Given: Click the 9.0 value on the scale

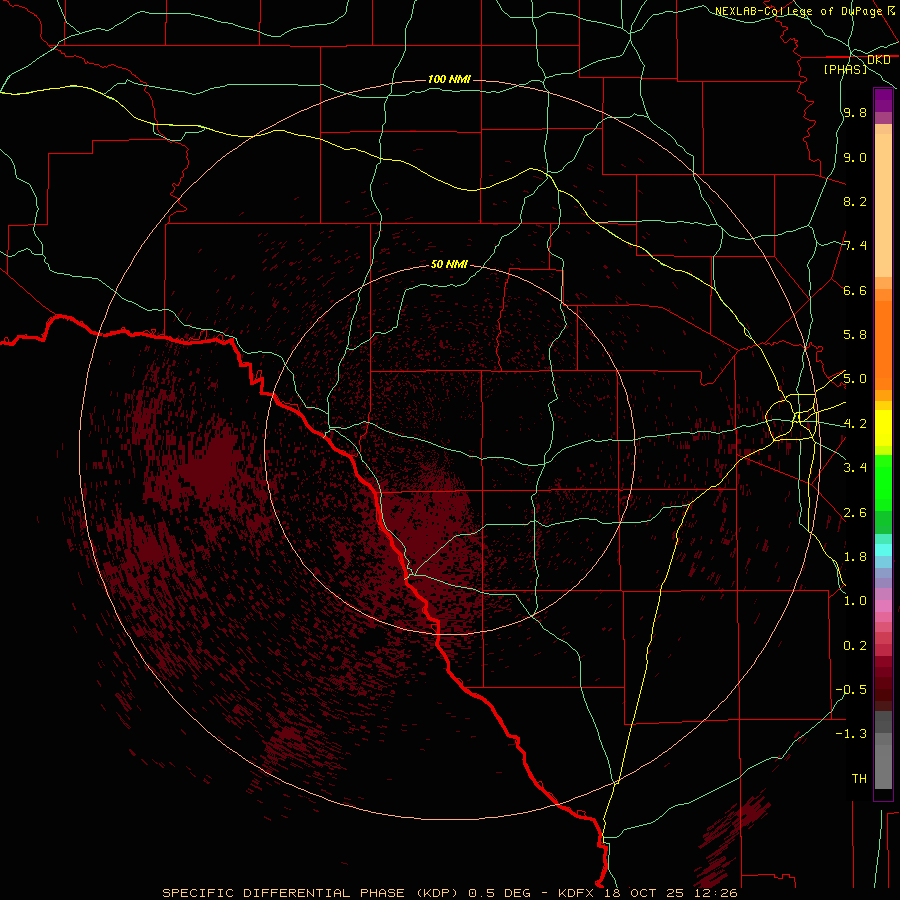Looking at the screenshot, I should click(x=855, y=157).
